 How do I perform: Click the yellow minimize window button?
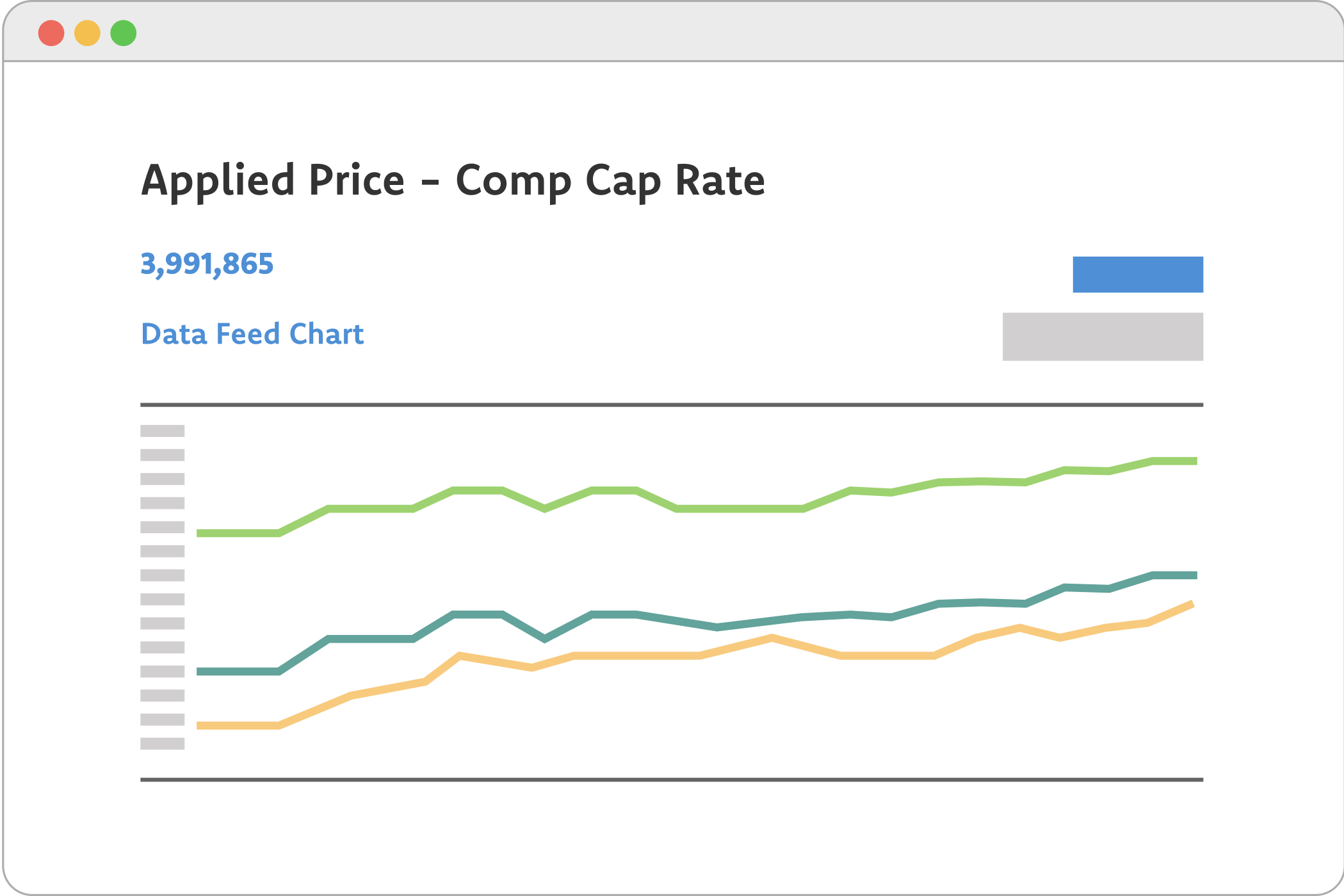87,33
